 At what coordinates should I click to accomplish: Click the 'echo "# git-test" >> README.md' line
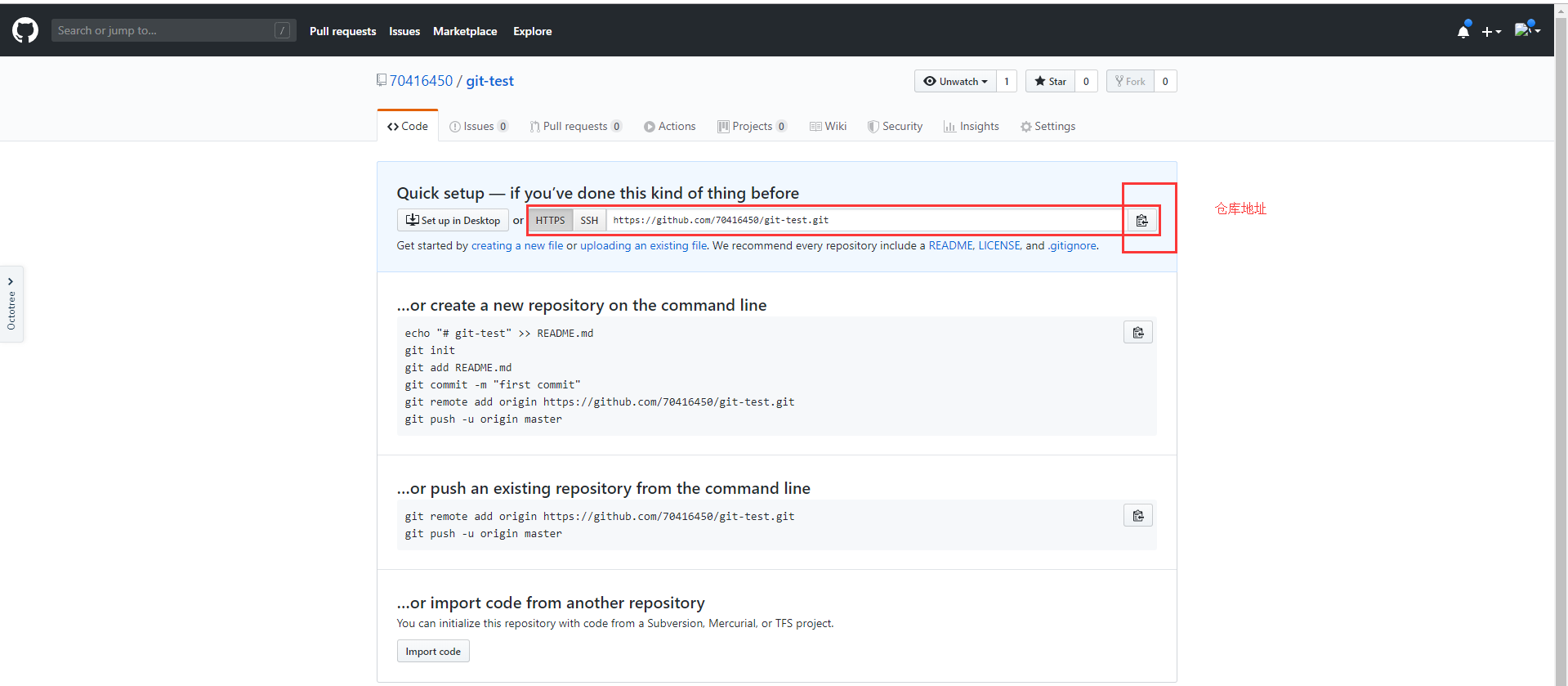499,333
